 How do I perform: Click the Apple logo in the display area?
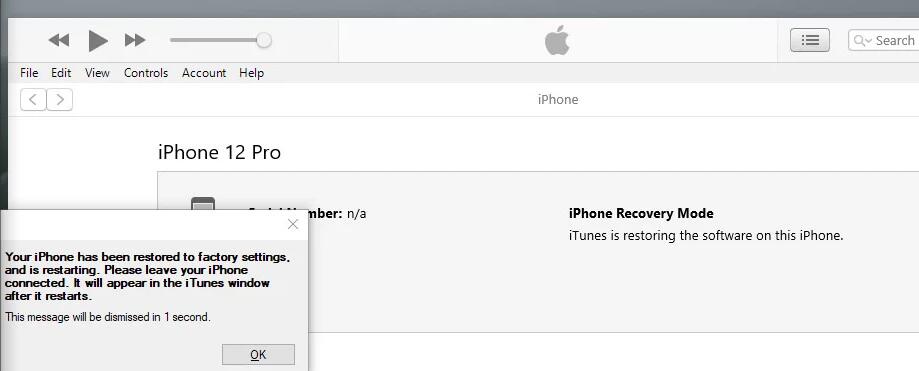click(557, 40)
